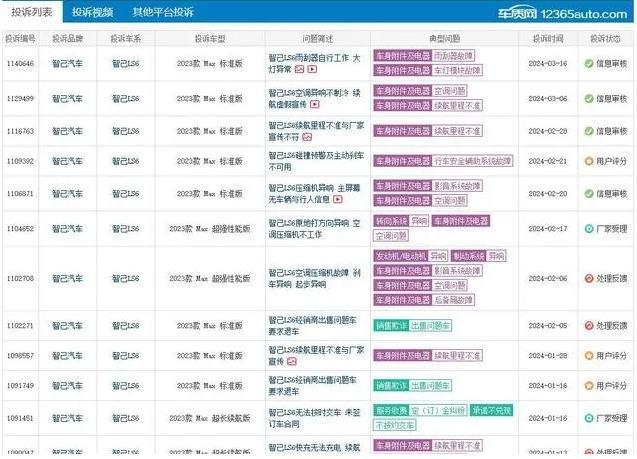
Task: Click 行车安全辅助系统故障 problem tag
Action: point(472,161)
